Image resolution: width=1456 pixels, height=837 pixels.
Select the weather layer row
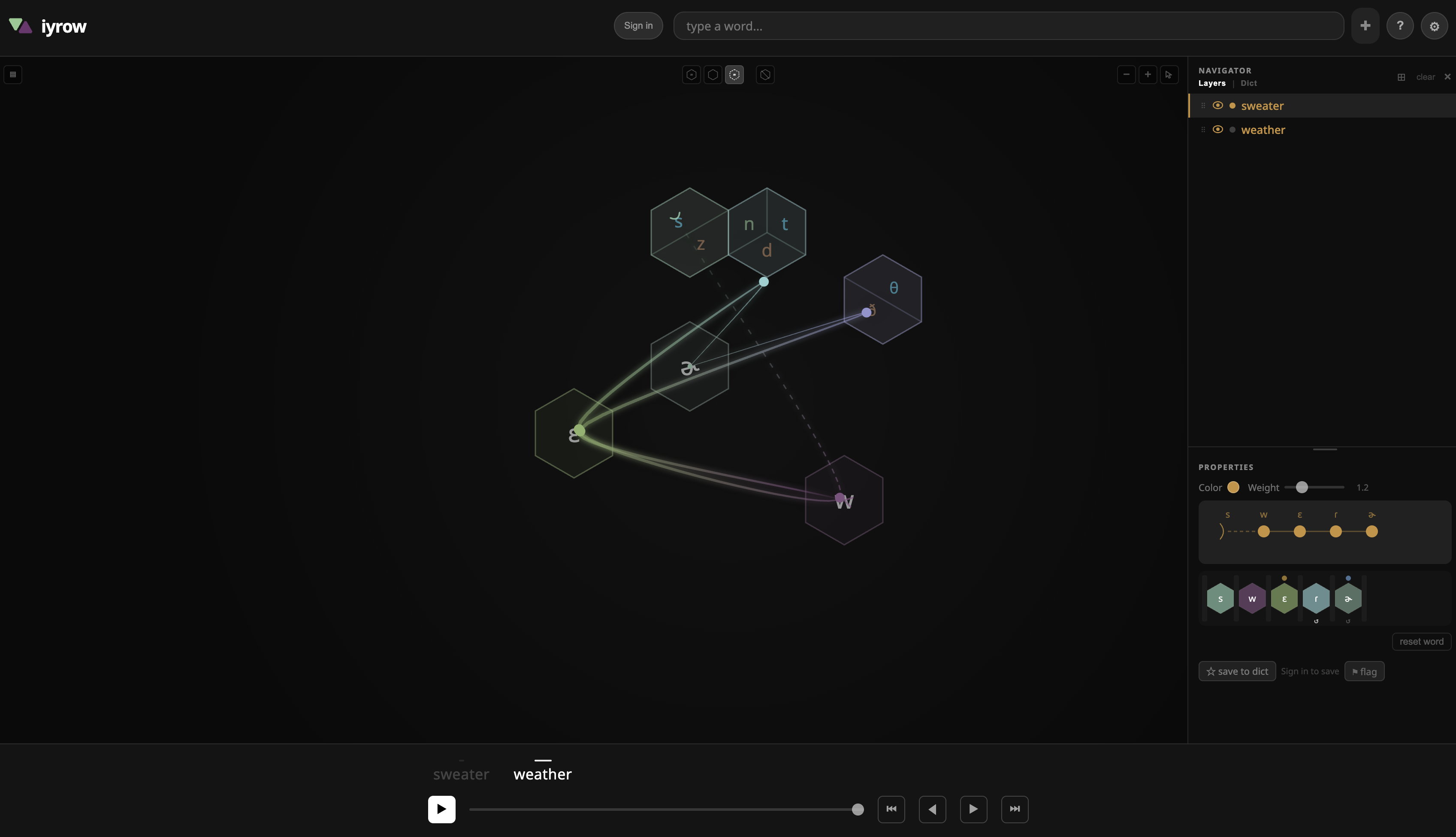click(x=1322, y=130)
